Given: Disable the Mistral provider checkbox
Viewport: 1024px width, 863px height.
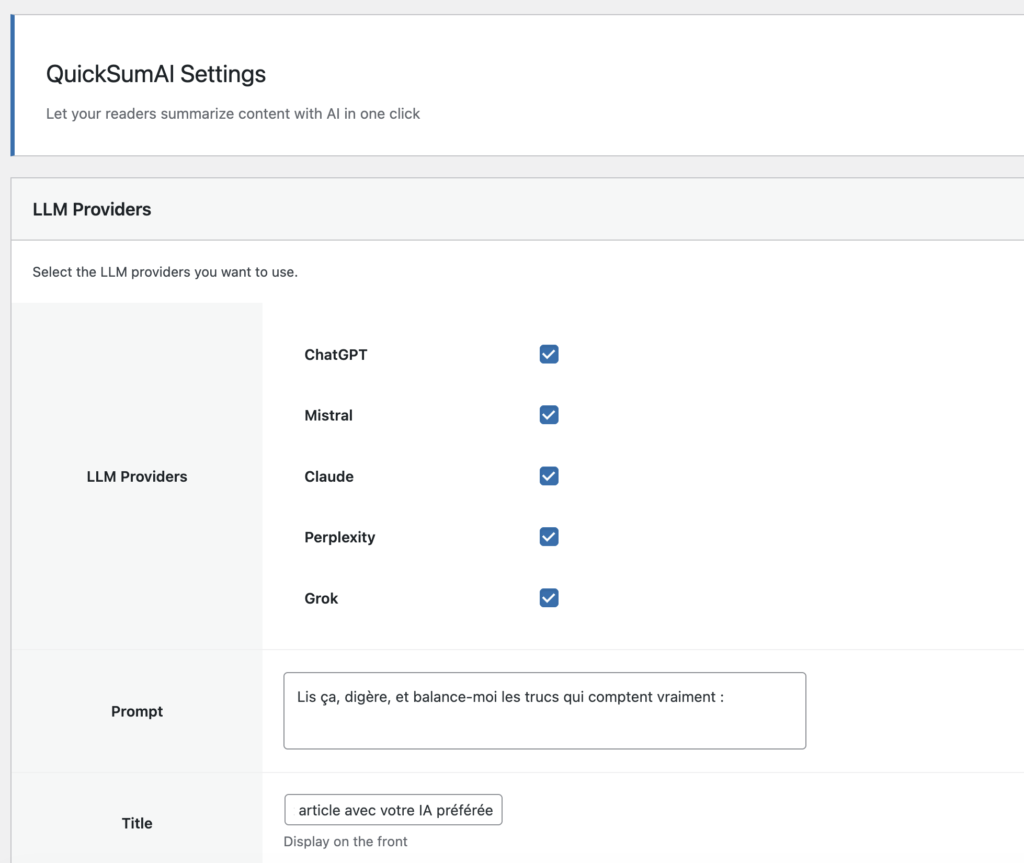Looking at the screenshot, I should [548, 415].
